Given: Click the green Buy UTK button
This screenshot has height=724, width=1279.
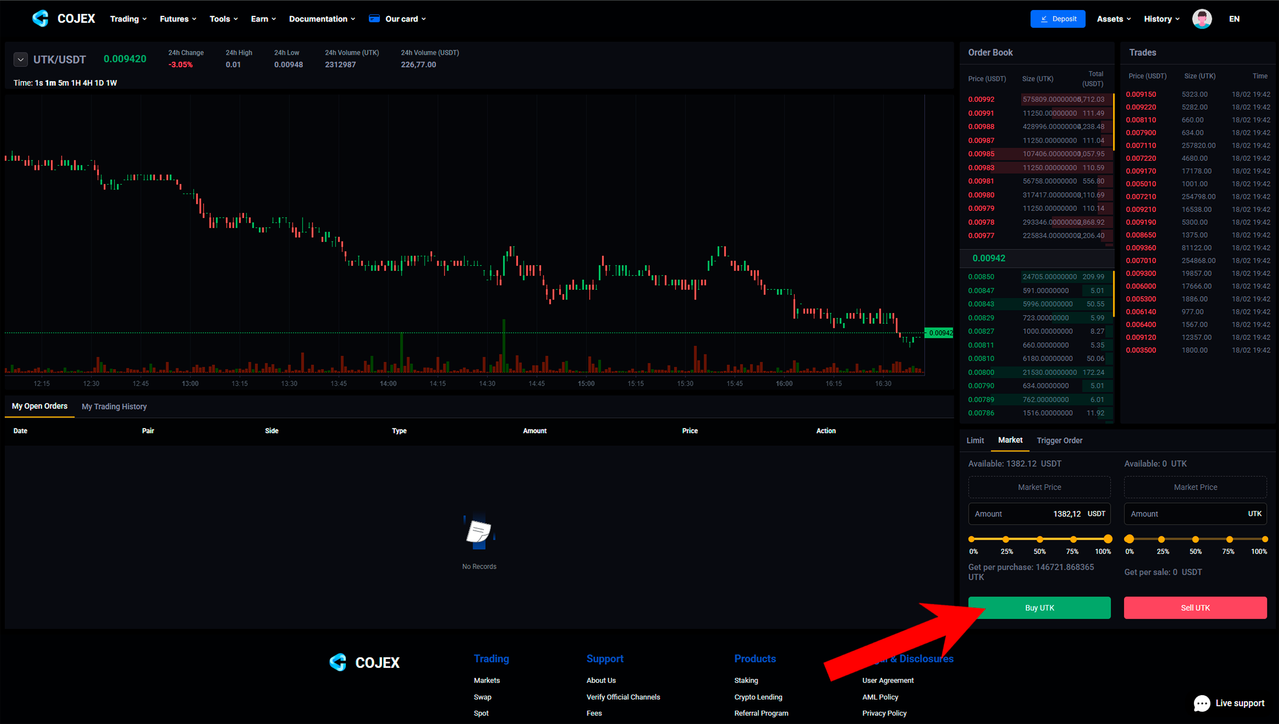Looking at the screenshot, I should tap(1039, 607).
